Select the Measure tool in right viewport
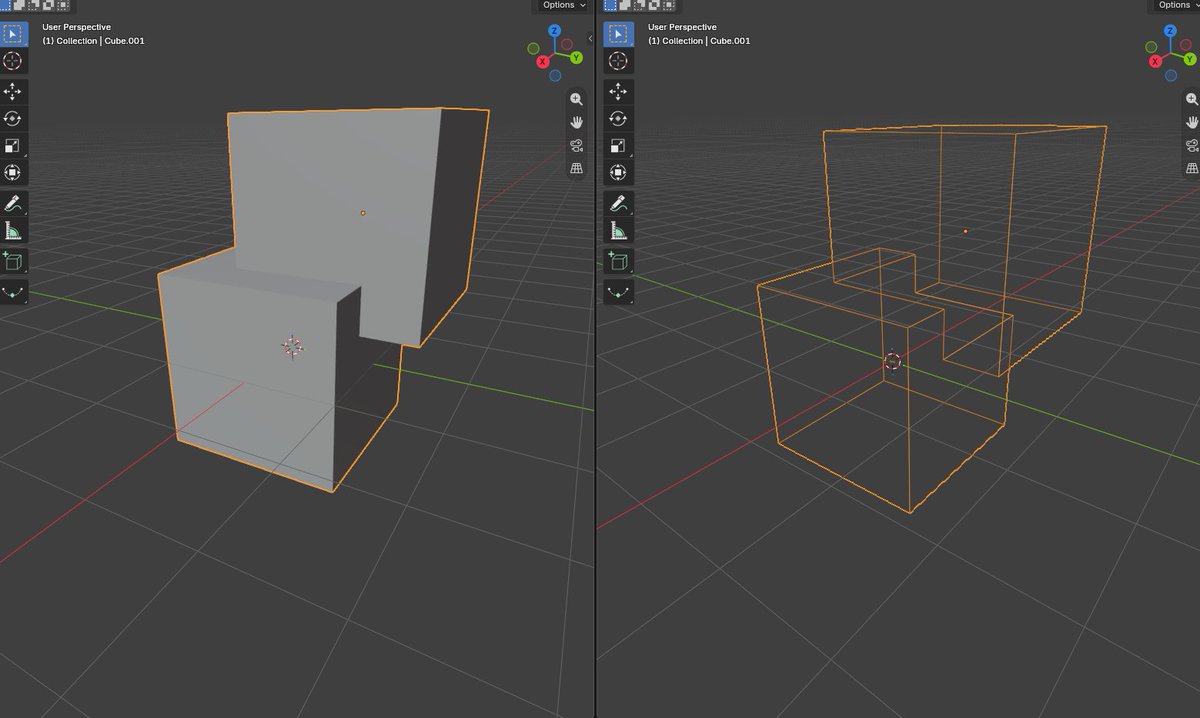 619,231
